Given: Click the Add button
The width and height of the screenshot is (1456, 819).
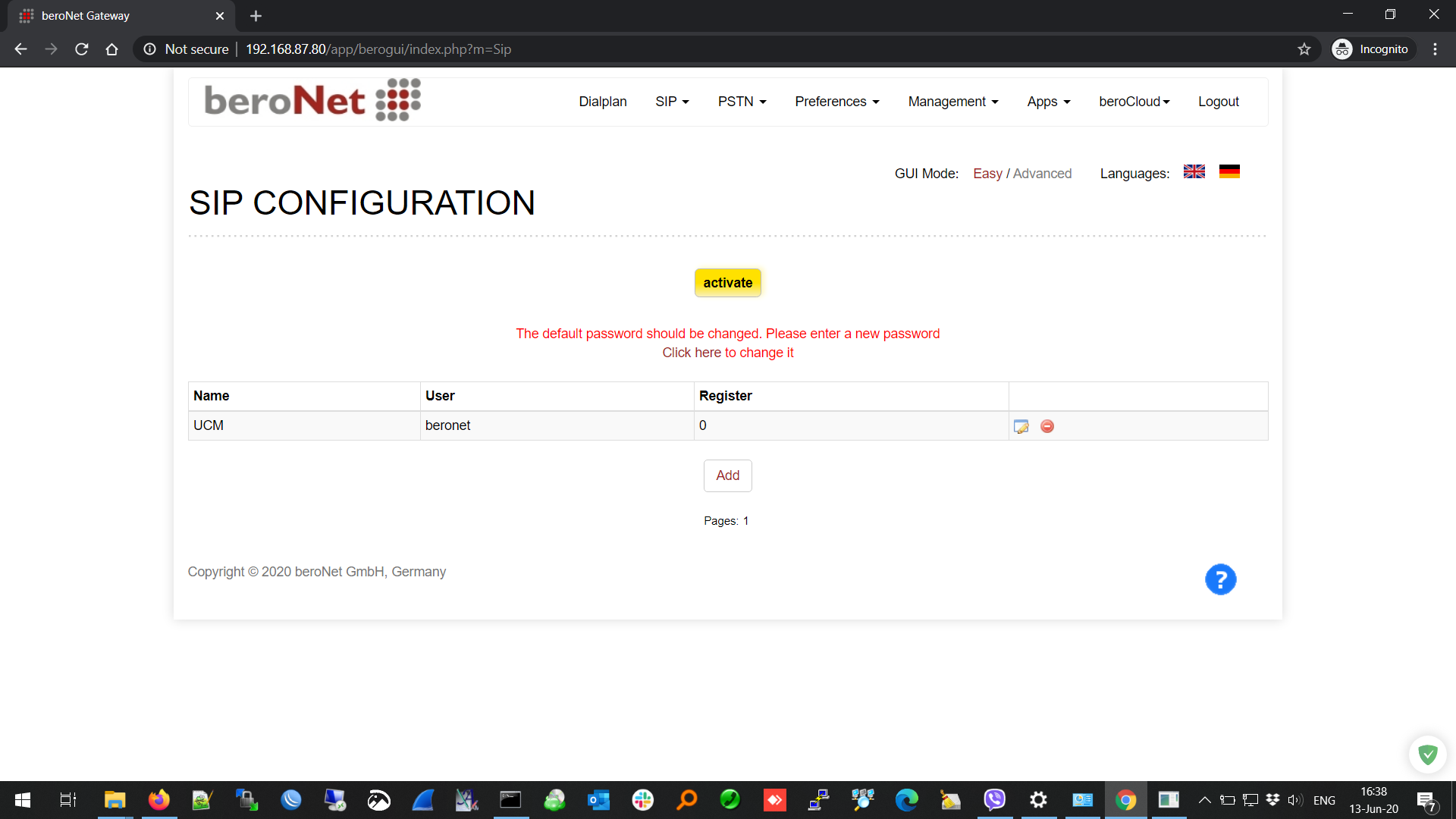Looking at the screenshot, I should pos(727,475).
